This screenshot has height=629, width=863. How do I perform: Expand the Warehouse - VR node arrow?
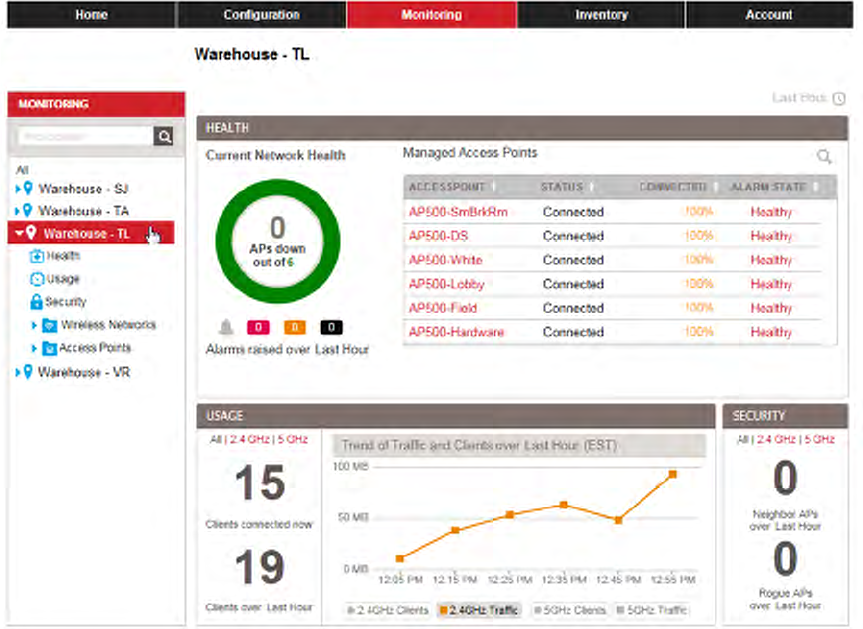(18, 372)
